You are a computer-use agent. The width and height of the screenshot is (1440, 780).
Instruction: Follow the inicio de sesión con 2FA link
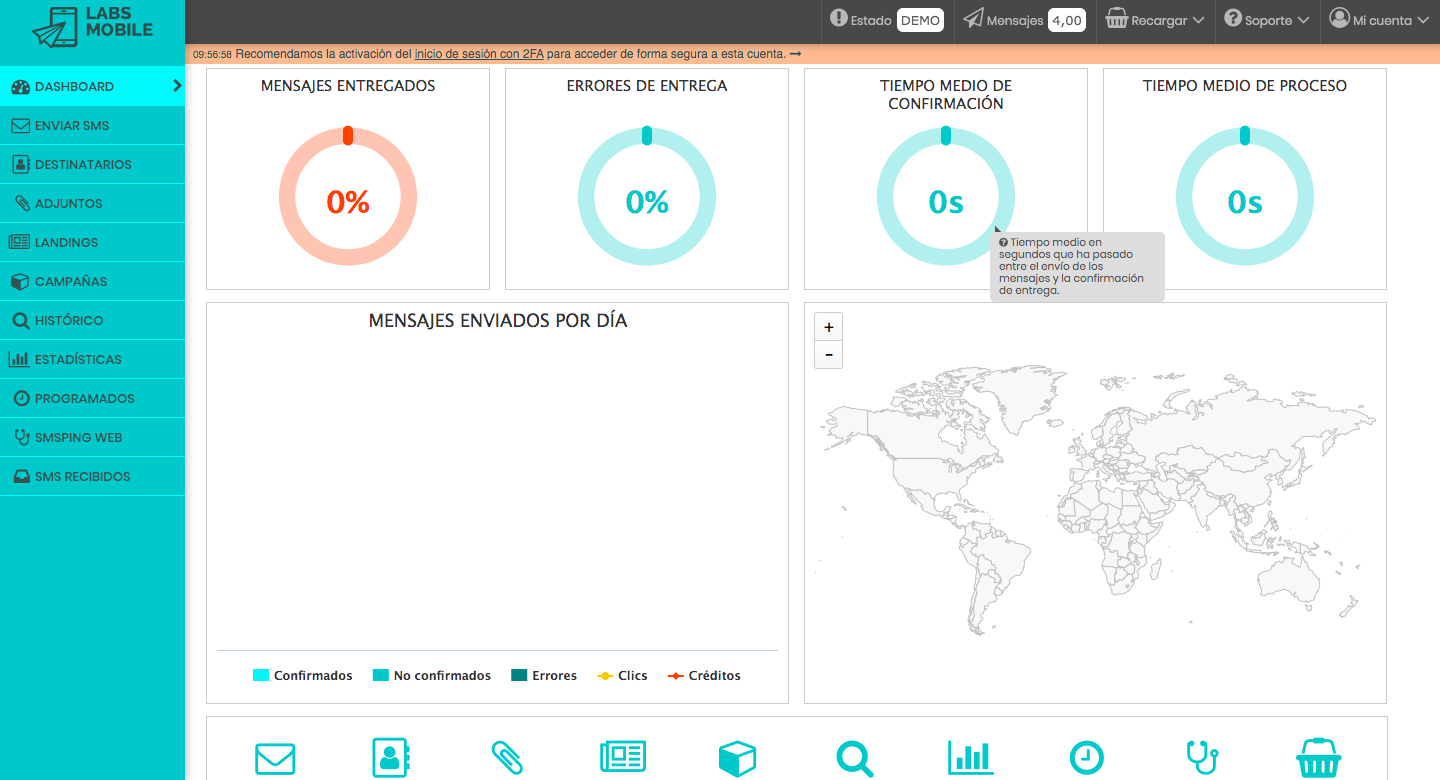(x=479, y=54)
